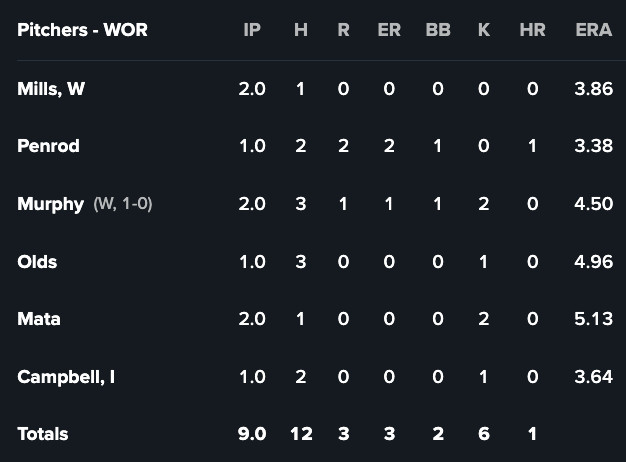Click the Penrod pitcher name
The image size is (626, 462).
(x=48, y=146)
